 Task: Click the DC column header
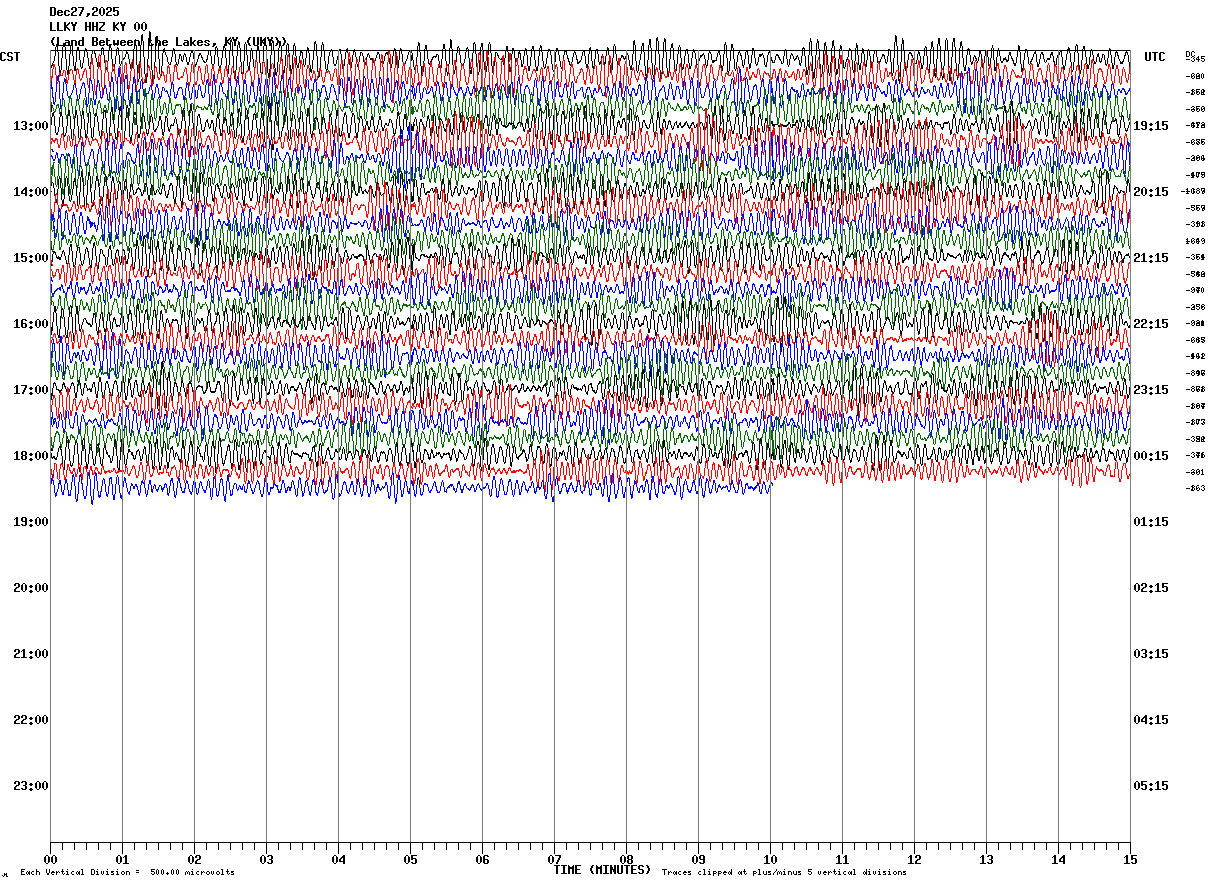pos(1190,54)
